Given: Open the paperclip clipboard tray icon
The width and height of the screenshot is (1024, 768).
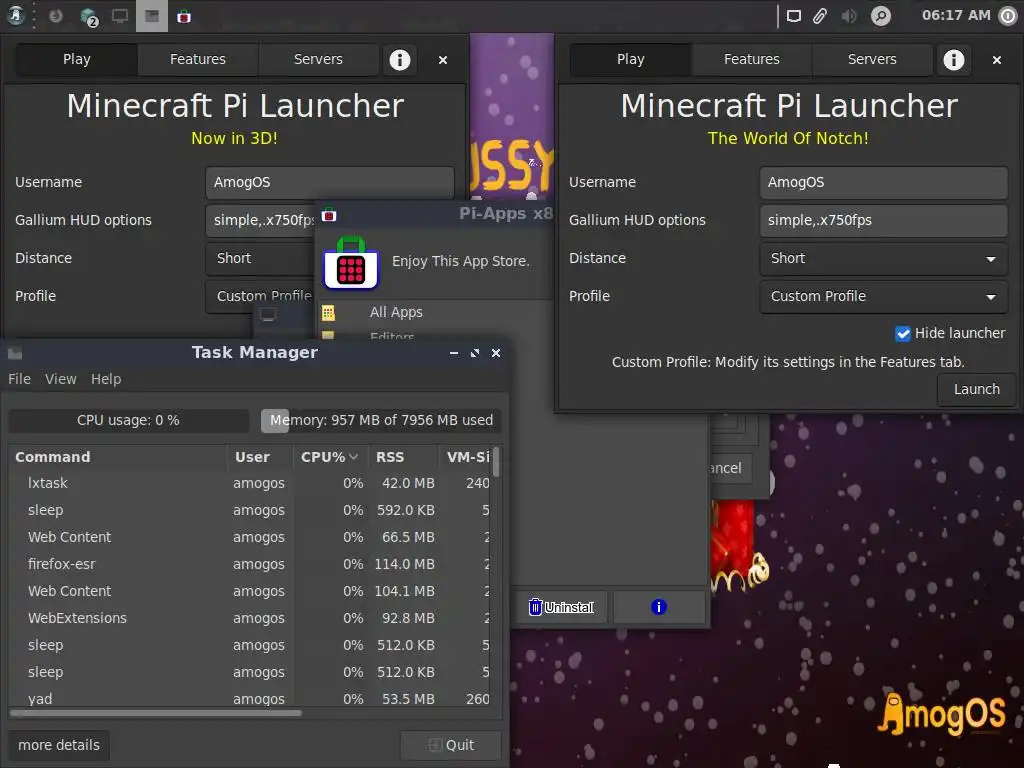Looking at the screenshot, I should pyautogui.click(x=820, y=16).
